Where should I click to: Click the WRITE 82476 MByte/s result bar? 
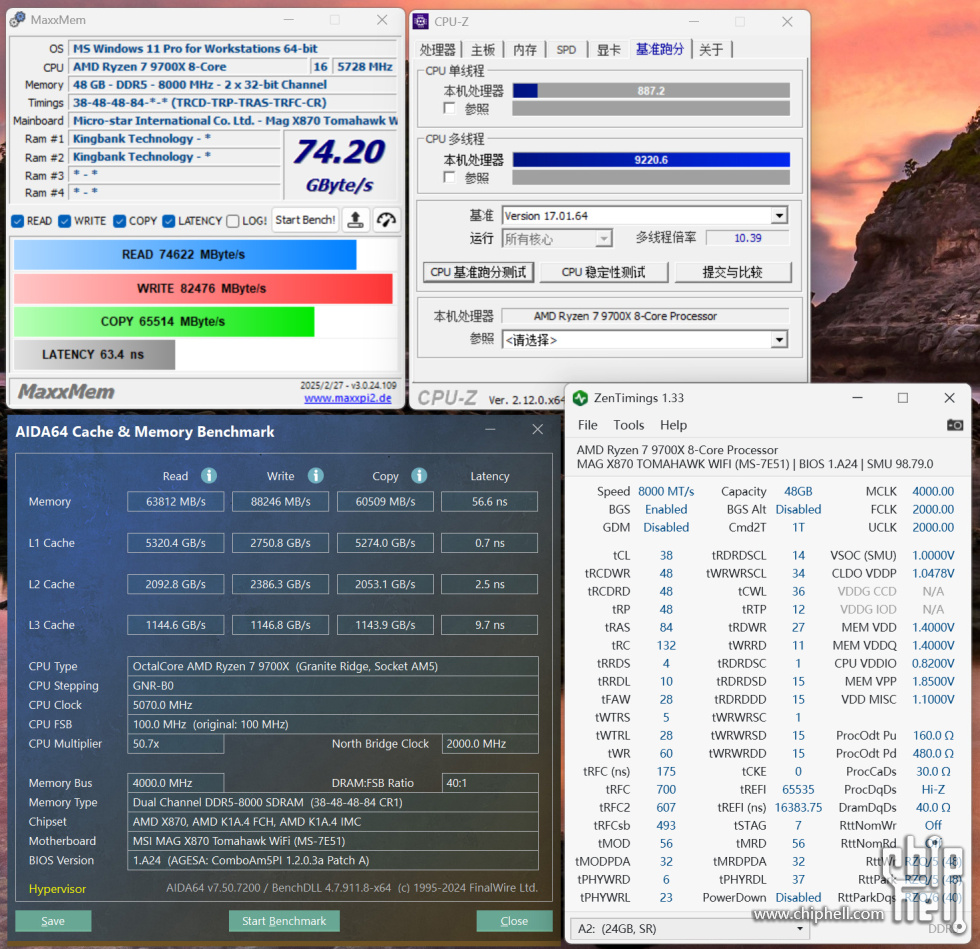coord(203,288)
